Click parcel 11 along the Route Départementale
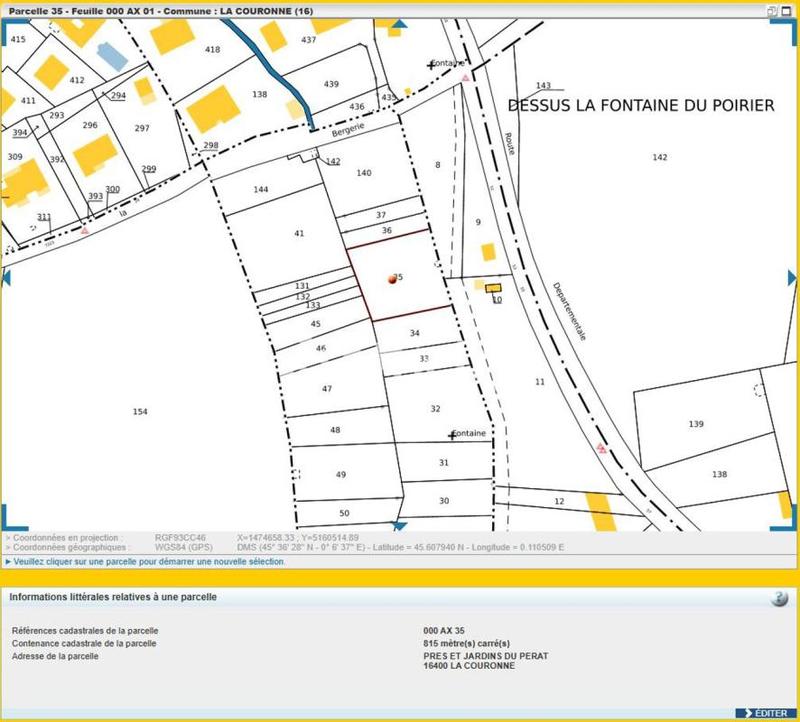Viewport: 800px width, 722px height. pyautogui.click(x=540, y=381)
